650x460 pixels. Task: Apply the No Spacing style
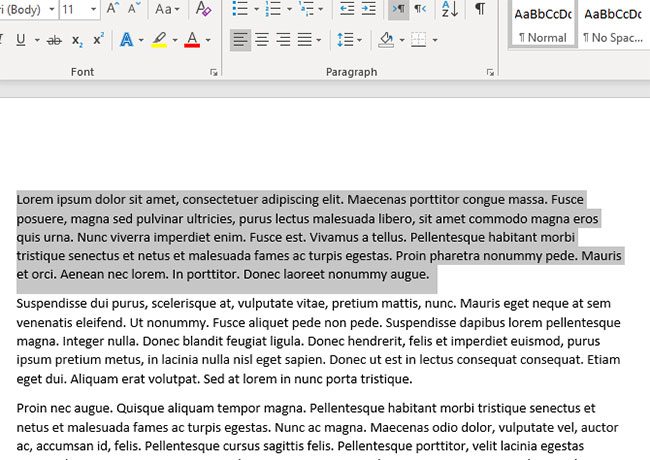click(x=614, y=24)
